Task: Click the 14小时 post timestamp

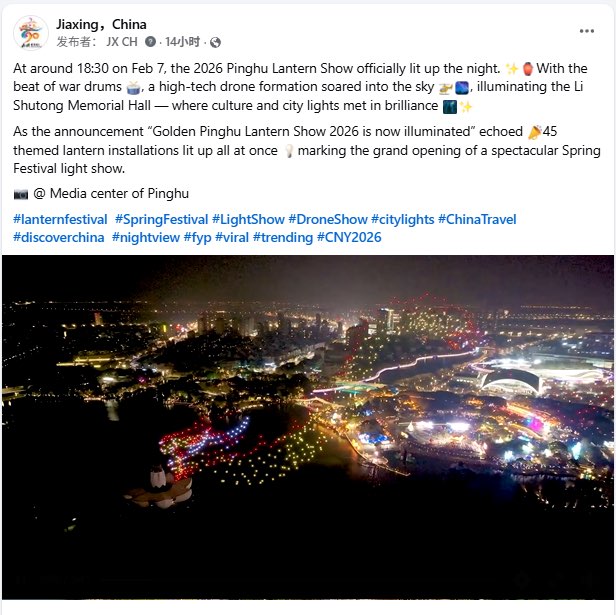Action: coord(182,42)
